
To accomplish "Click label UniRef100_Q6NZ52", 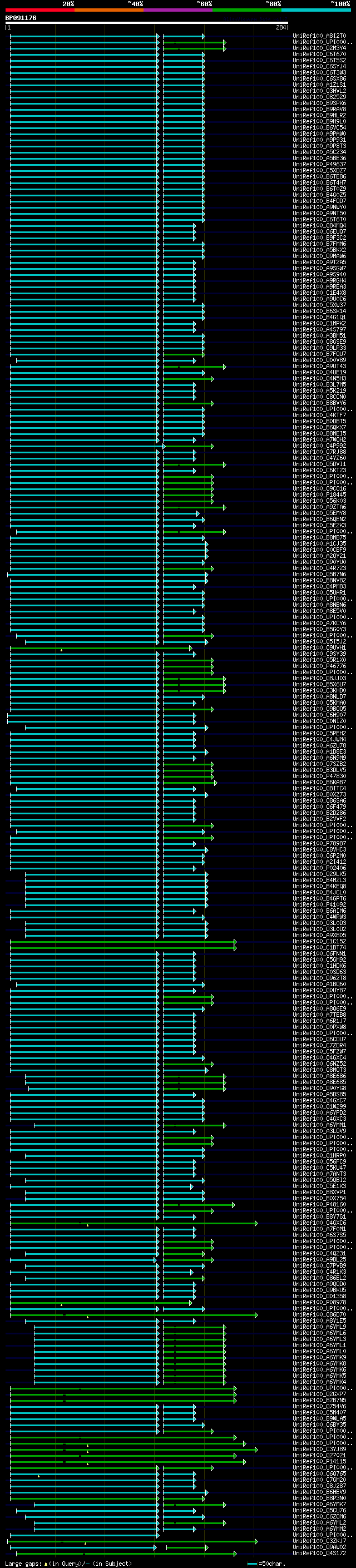I will tap(319, 1064).
